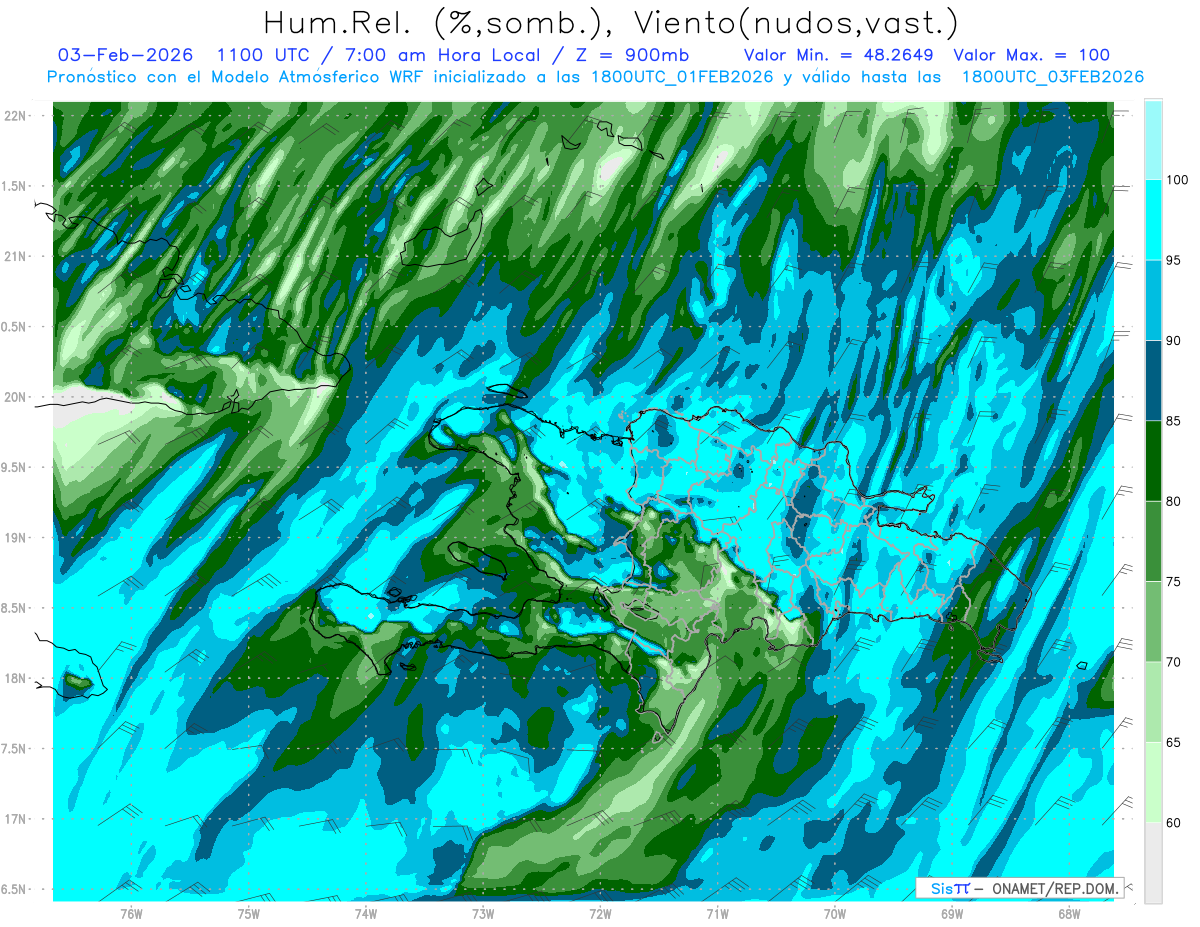Click the "1800UTC_03FEB2026" valid-until time
Screen dimensions: 1200x927
[1052, 77]
